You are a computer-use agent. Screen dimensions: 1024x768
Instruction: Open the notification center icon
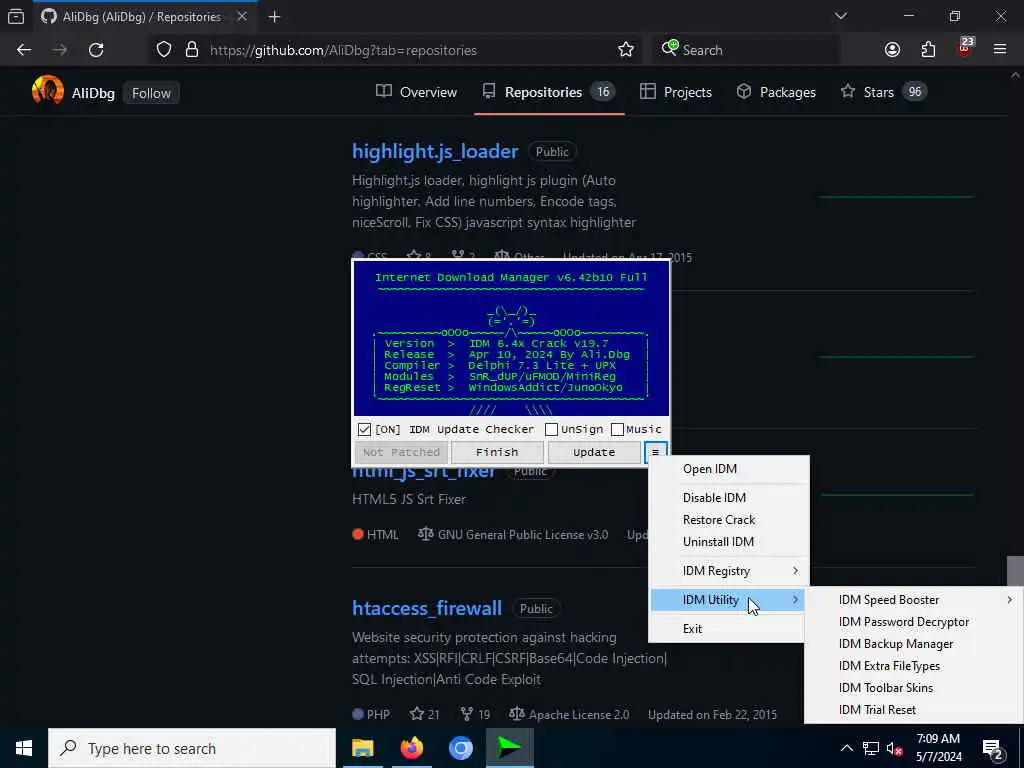(x=993, y=748)
